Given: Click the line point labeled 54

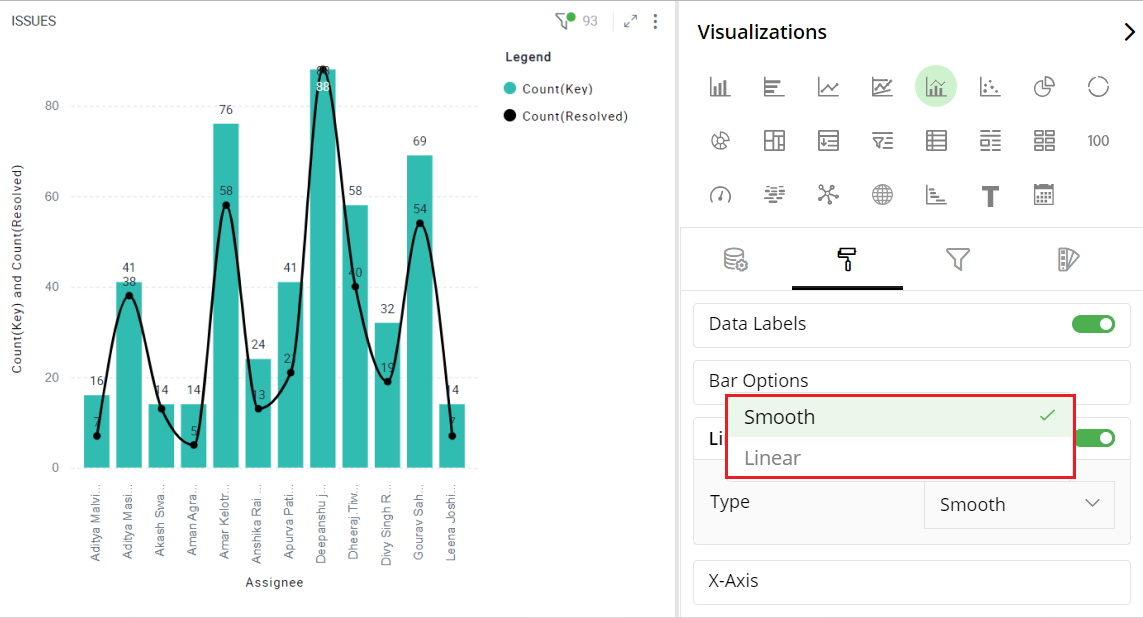Looking at the screenshot, I should (x=420, y=223).
